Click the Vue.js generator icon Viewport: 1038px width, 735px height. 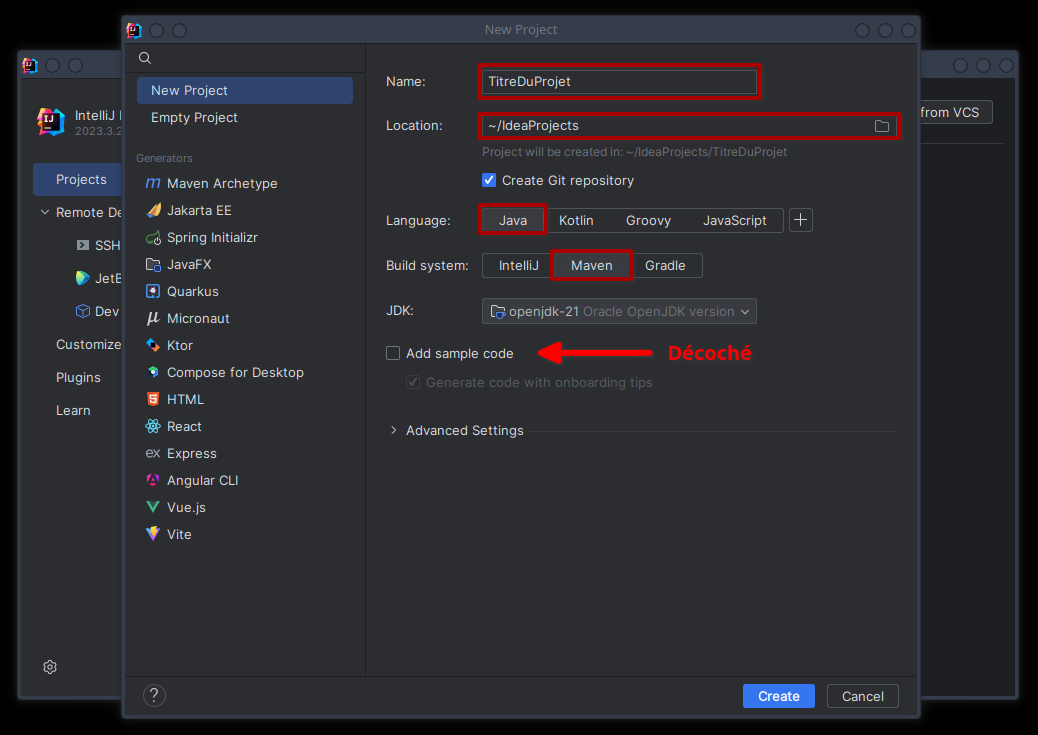tap(153, 508)
